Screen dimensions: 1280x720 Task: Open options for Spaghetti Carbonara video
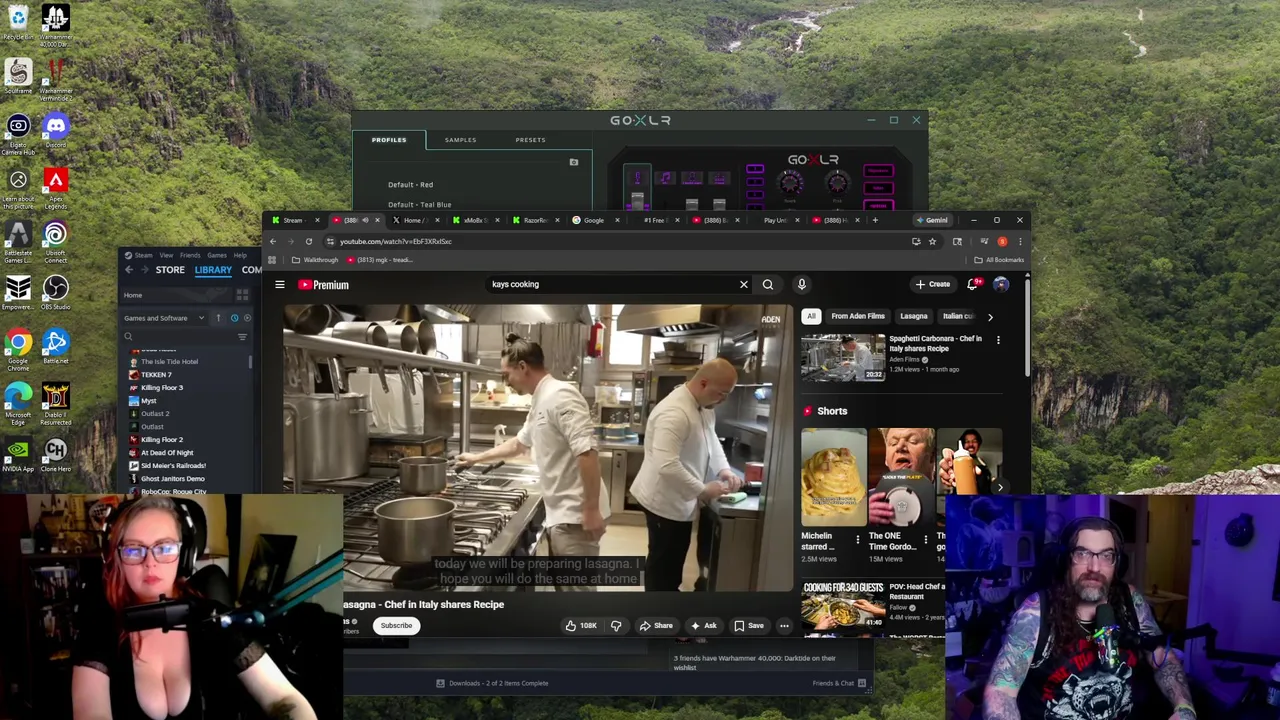(998, 340)
